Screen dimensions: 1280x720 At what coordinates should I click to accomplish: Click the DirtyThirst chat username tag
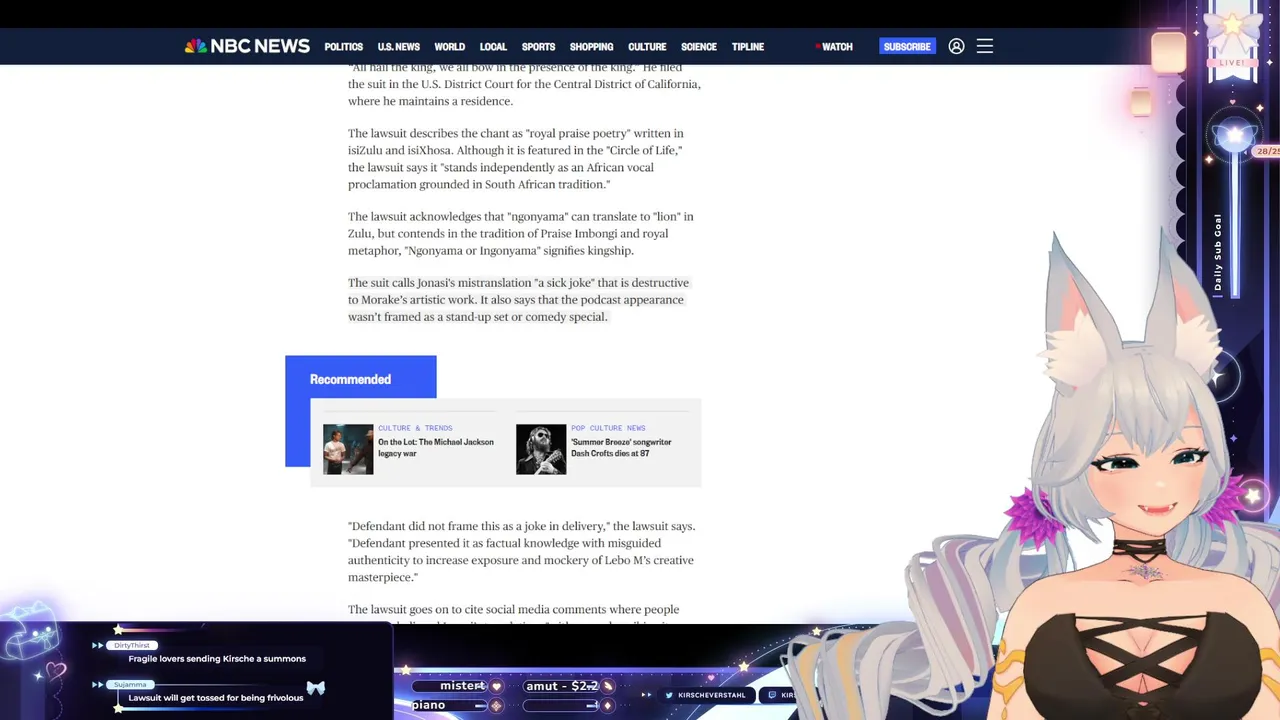coord(131,645)
